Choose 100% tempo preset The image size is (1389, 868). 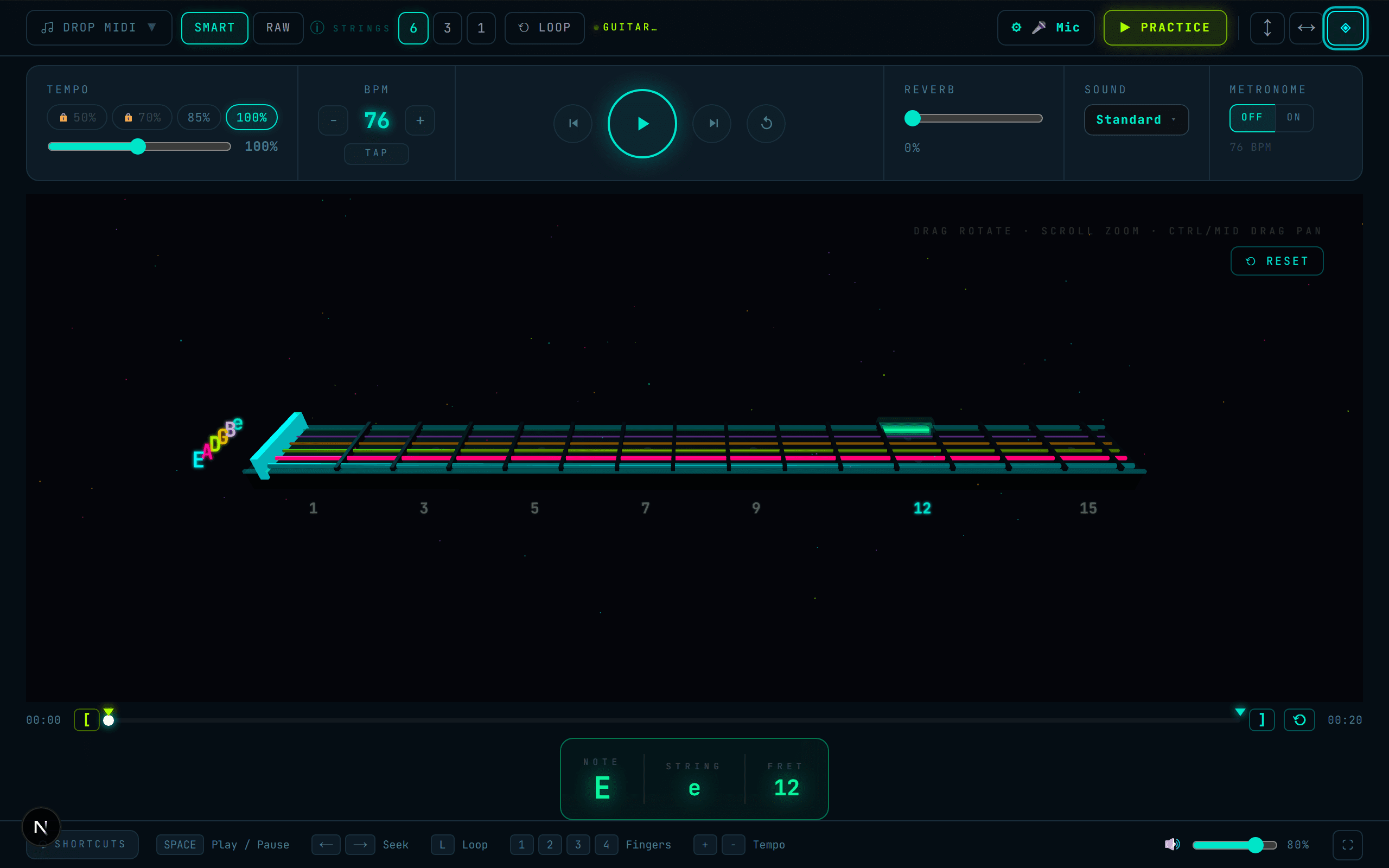252,118
